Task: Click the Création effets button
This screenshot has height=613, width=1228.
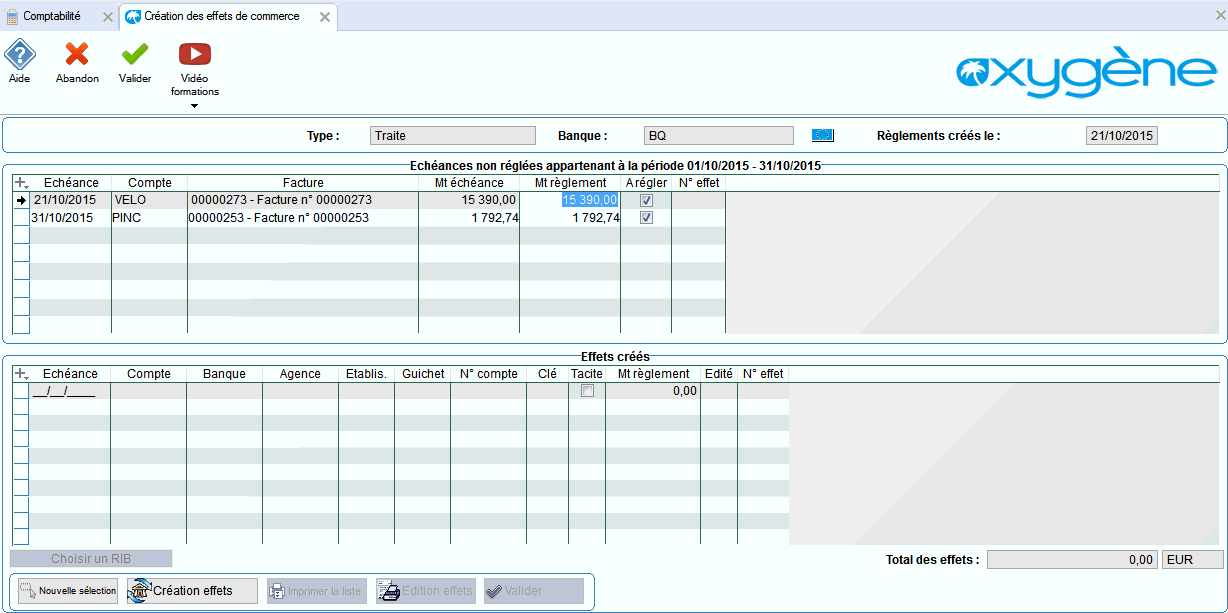Action: coord(192,591)
